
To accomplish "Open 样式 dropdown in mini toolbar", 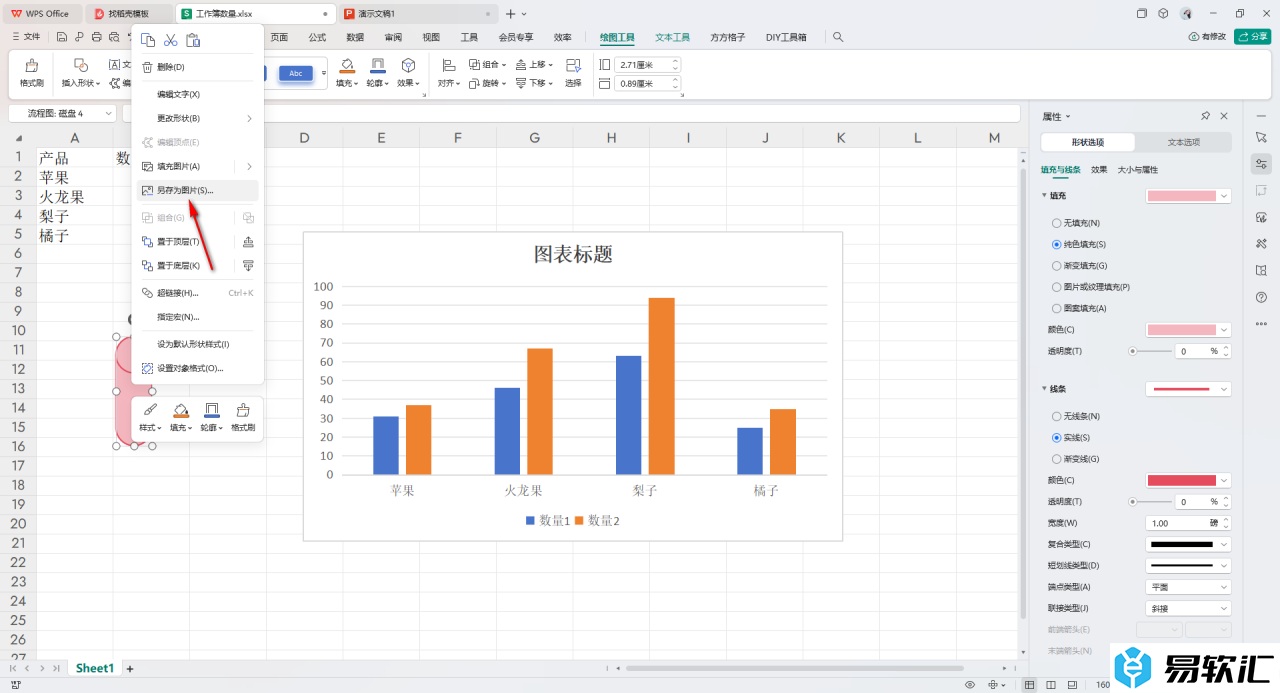I will pos(150,417).
